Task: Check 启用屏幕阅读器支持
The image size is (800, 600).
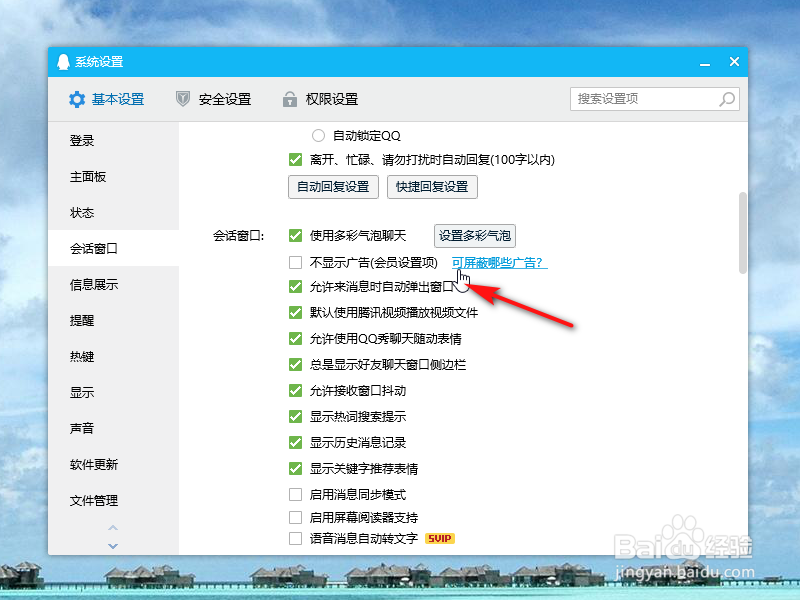Action: [x=295, y=517]
